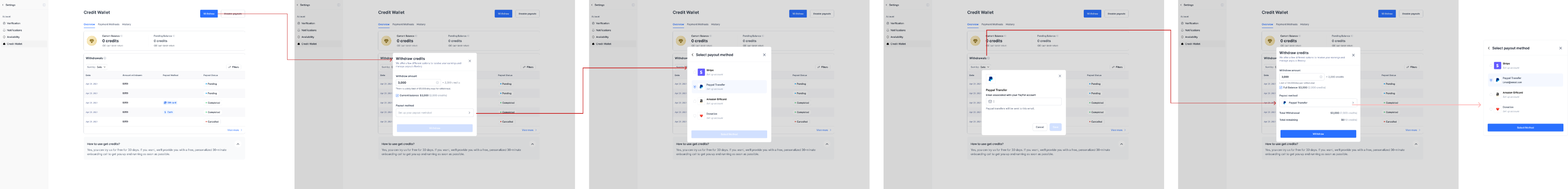The width and height of the screenshot is (1568, 189).
Task: Click the blue Select Method button in rightmost panel
Action: [x=1525, y=128]
